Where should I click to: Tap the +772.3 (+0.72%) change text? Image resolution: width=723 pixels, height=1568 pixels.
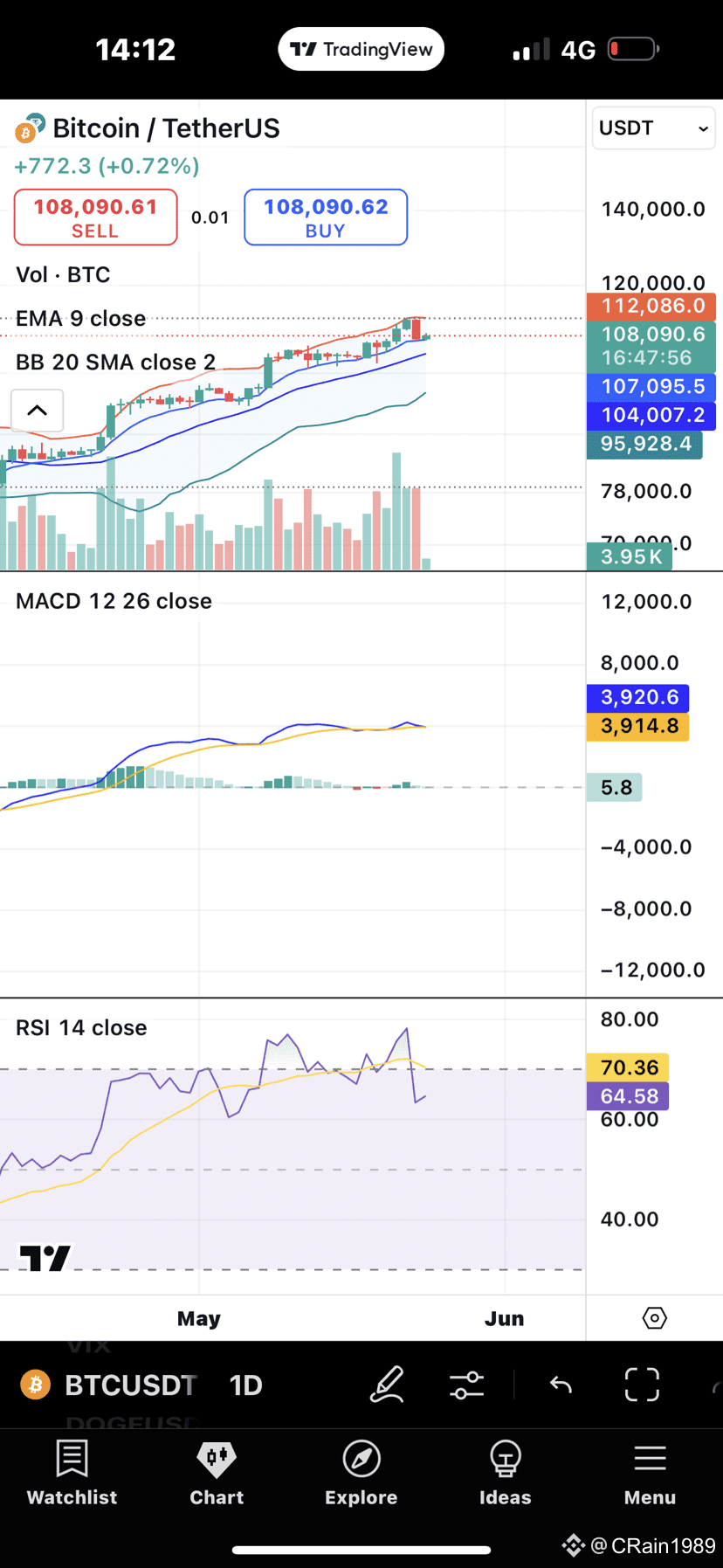pyautogui.click(x=107, y=166)
